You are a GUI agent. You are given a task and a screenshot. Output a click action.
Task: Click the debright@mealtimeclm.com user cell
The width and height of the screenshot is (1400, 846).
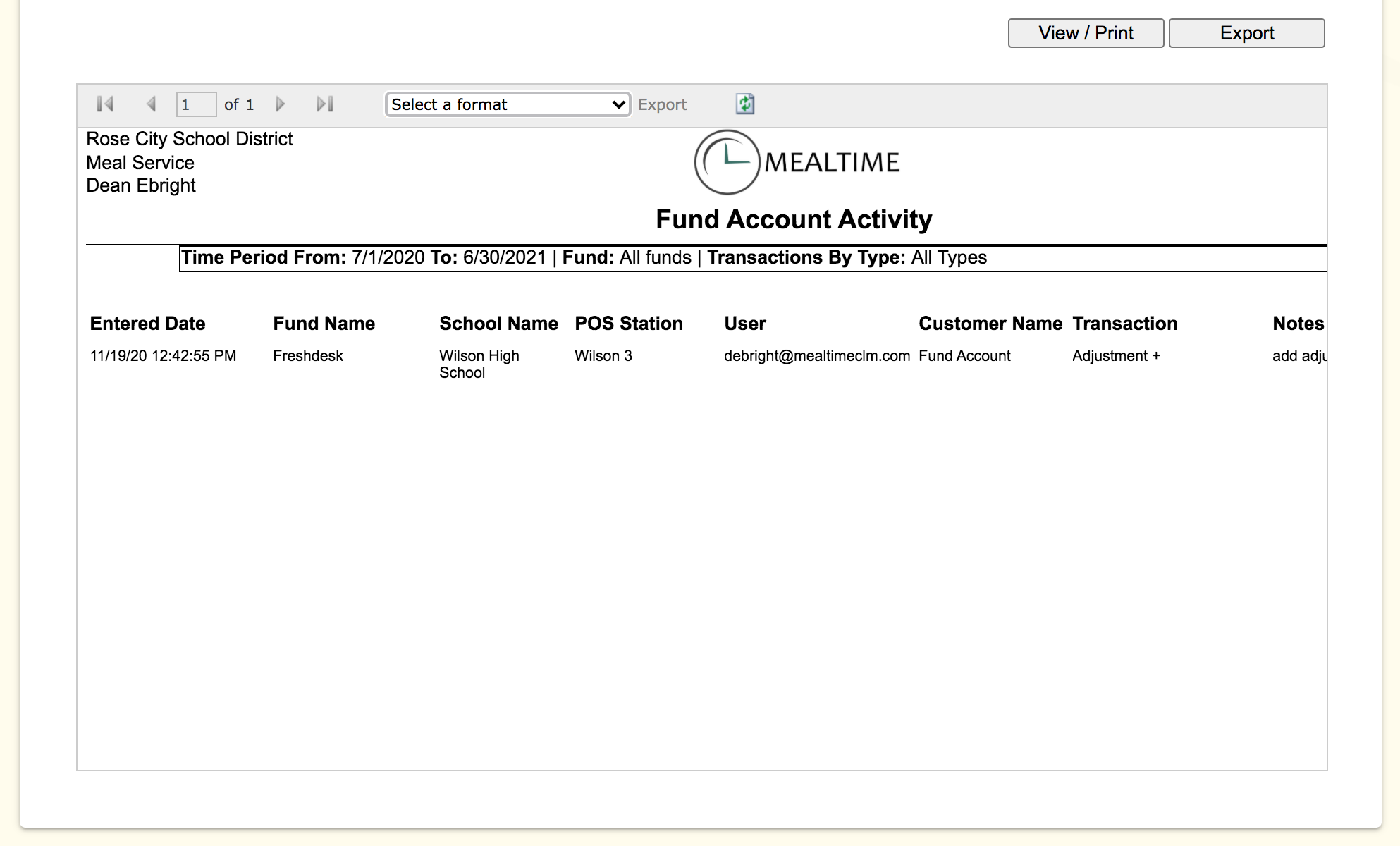click(x=816, y=356)
